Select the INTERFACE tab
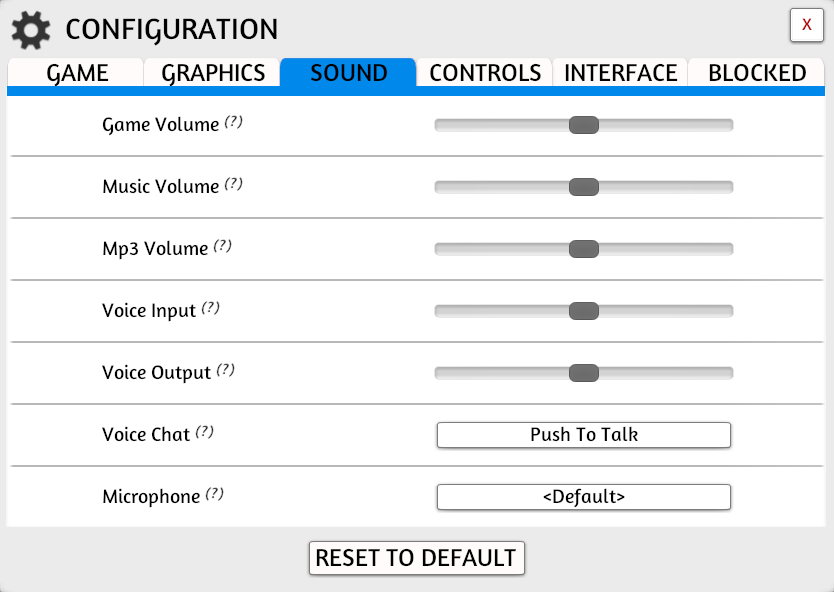Screen dimensions: 834x592 coord(620,72)
